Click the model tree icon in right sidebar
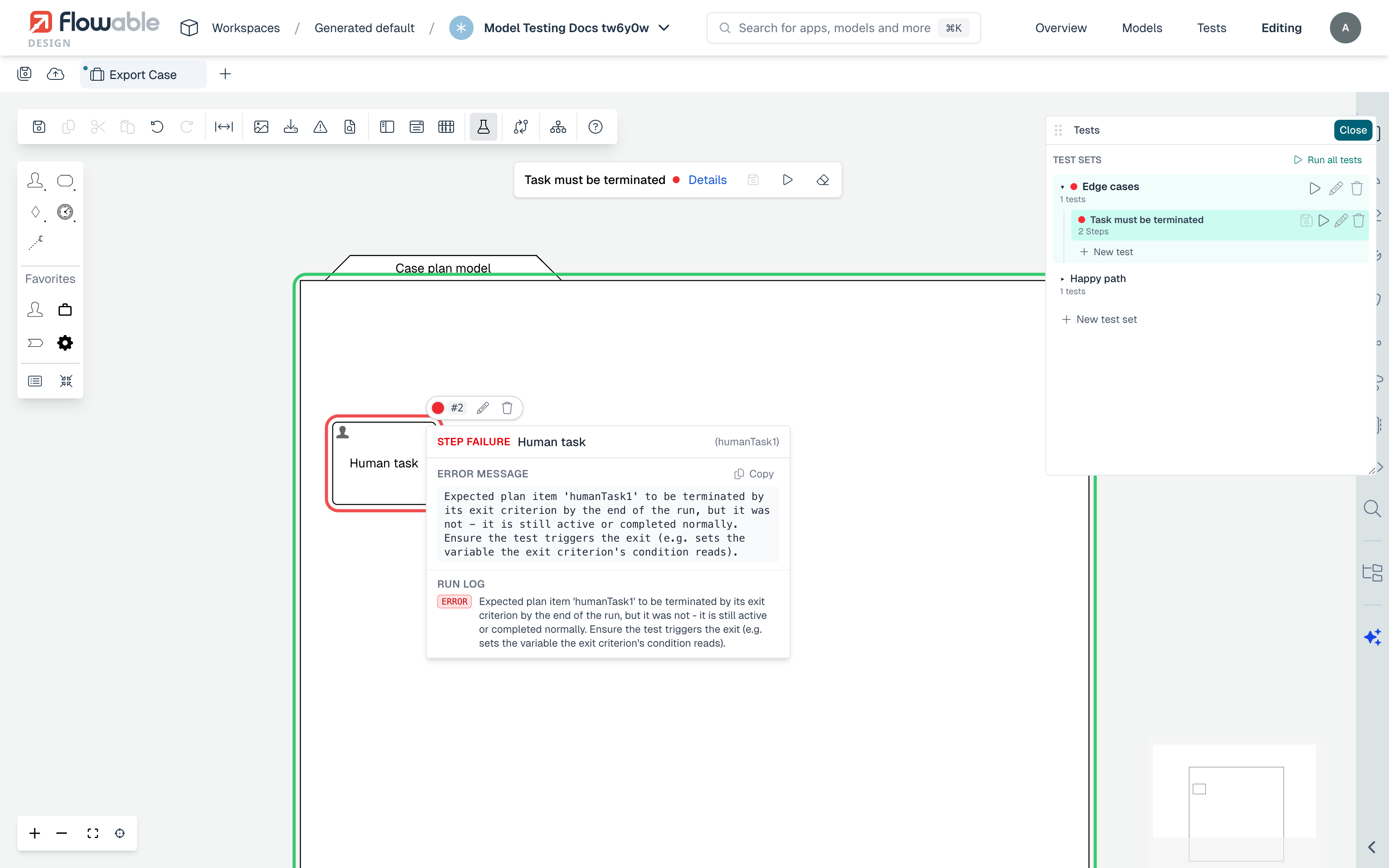 [1373, 572]
